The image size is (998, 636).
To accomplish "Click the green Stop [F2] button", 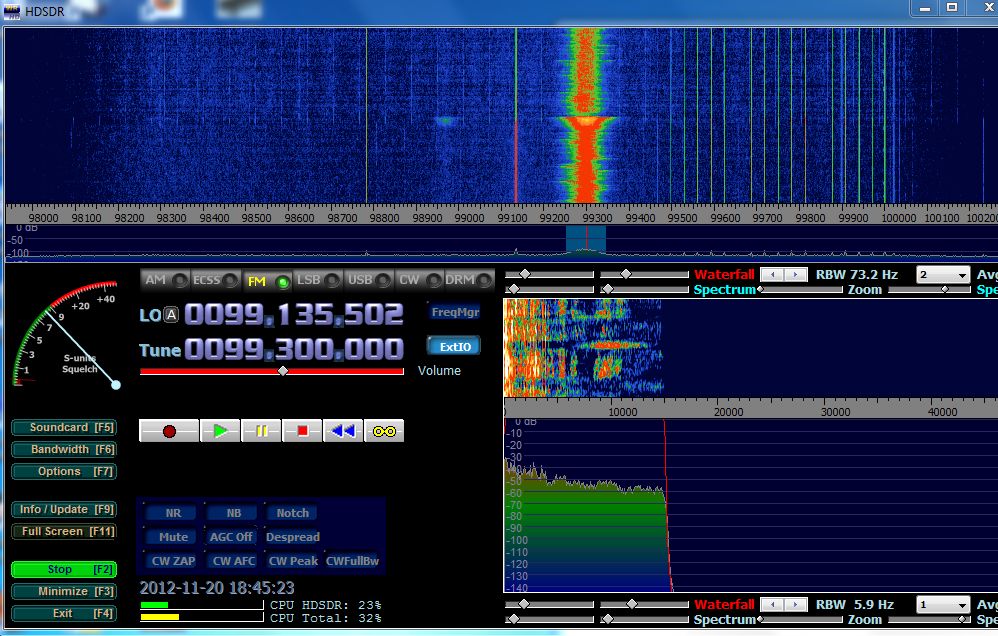I will click(x=64, y=569).
